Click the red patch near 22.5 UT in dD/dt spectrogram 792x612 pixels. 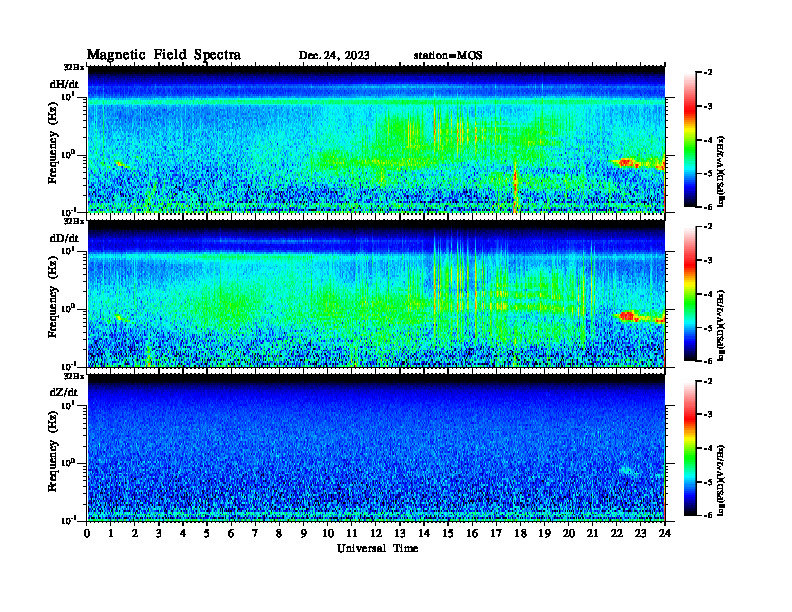coord(627,316)
